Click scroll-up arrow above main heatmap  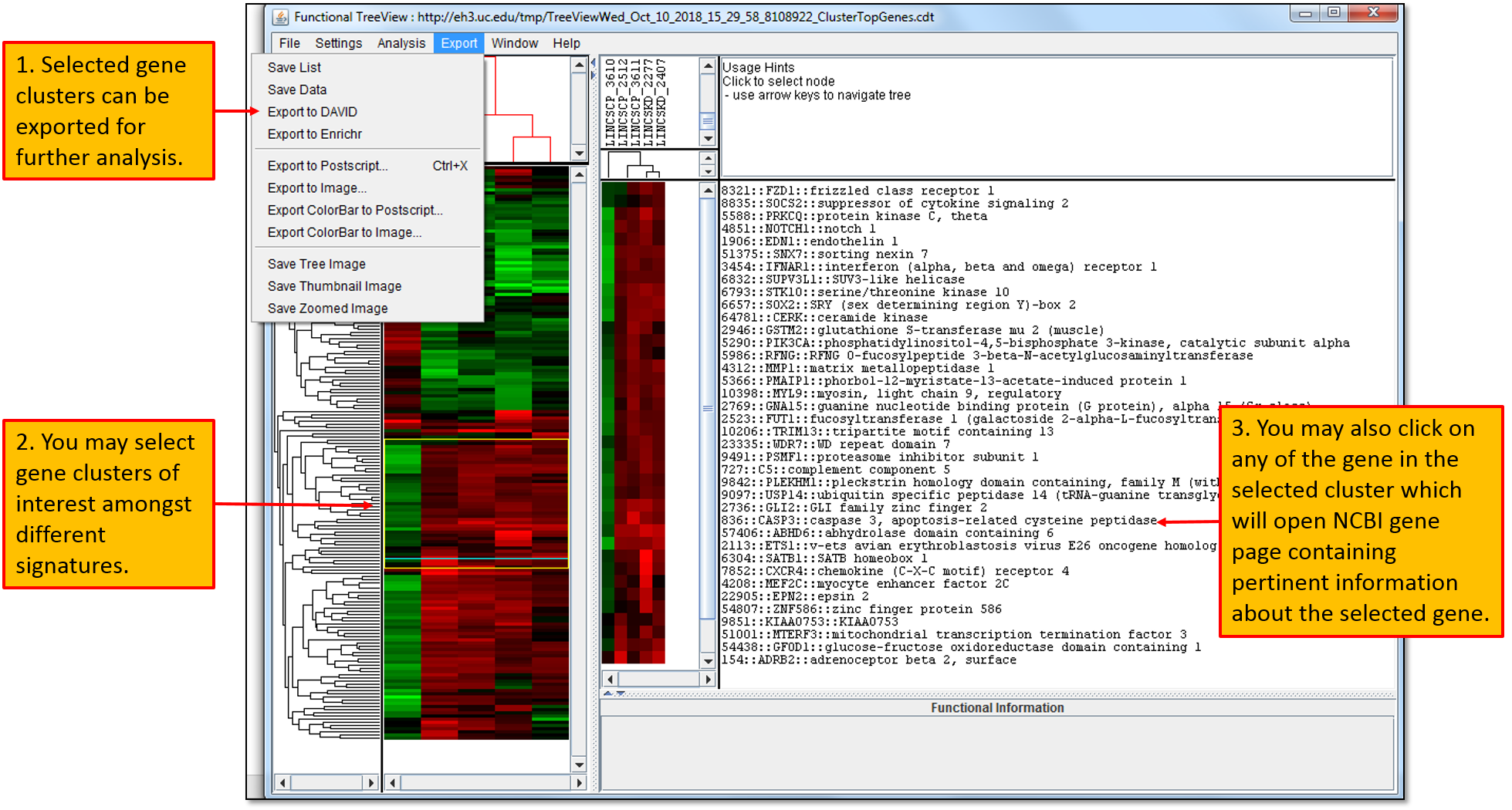click(x=579, y=175)
